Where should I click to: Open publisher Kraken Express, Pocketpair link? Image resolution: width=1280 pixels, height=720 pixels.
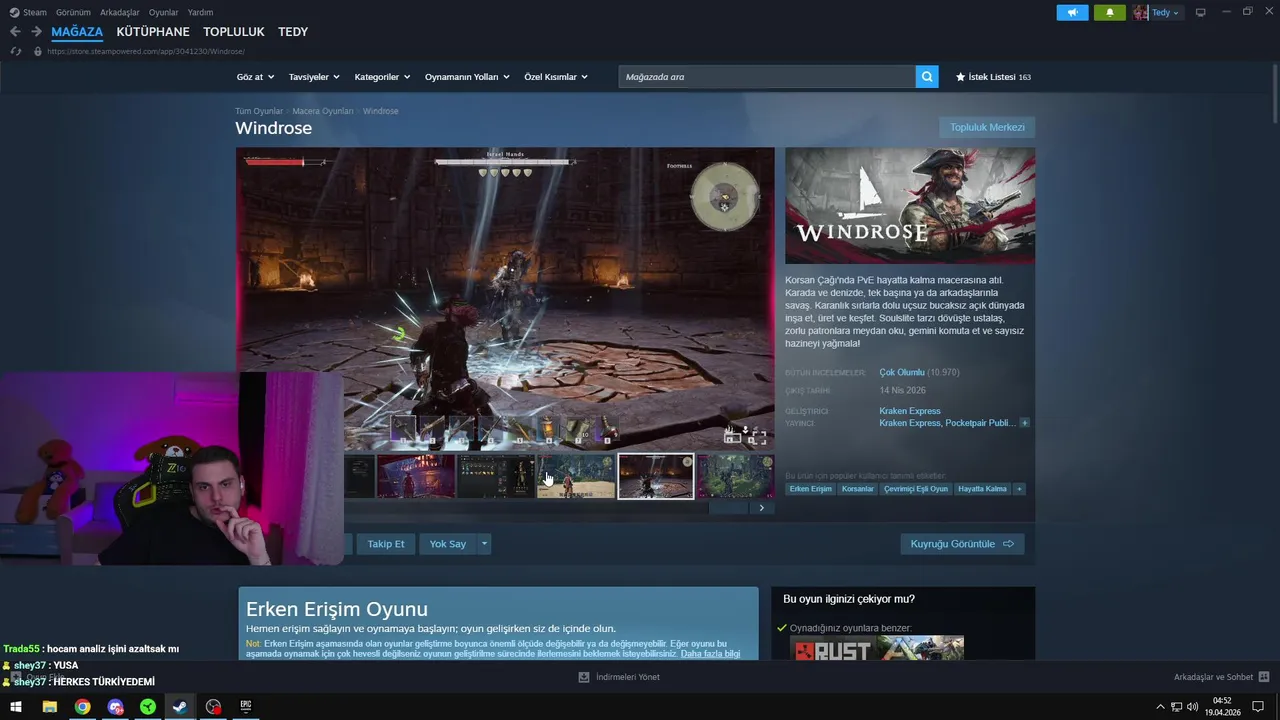(947, 423)
